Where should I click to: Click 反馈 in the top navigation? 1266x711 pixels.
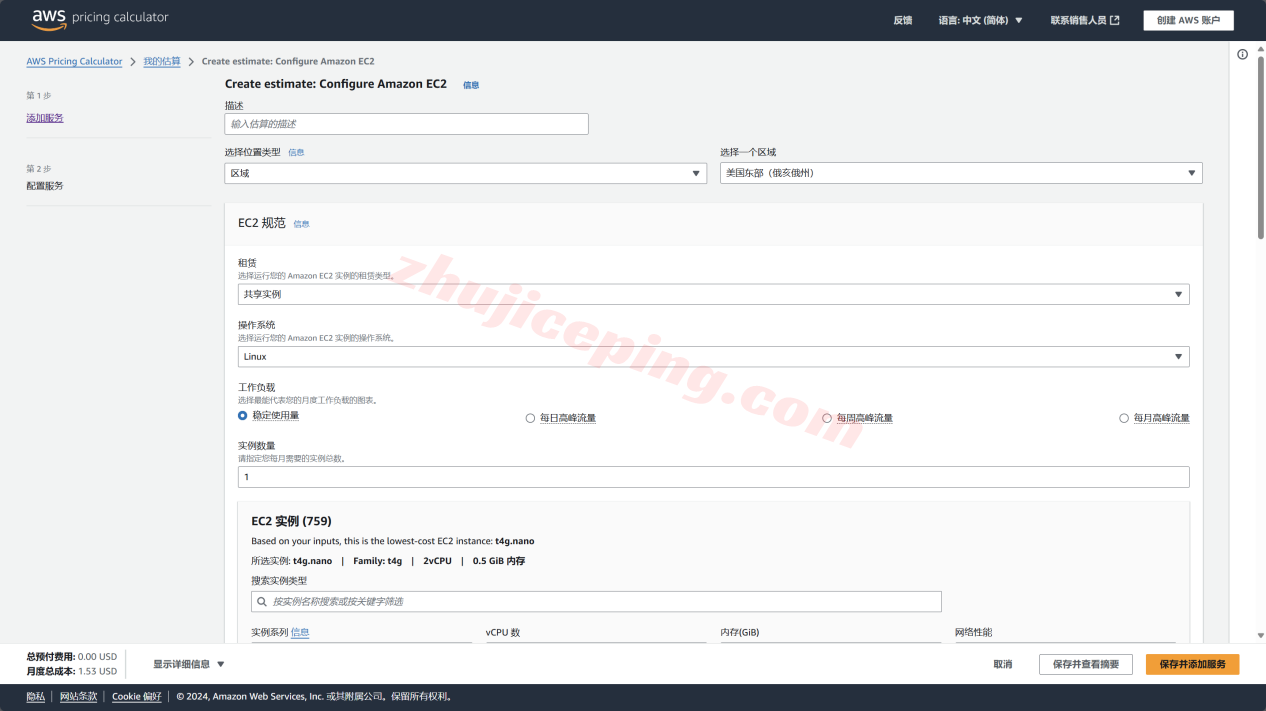click(903, 20)
